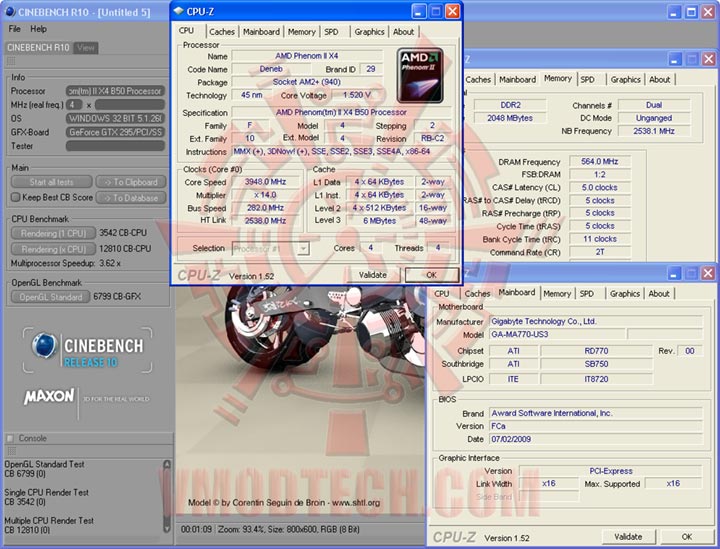Click CPU-Z title bar icon in front window
The width and height of the screenshot is (720, 549).
[x=179, y=11]
